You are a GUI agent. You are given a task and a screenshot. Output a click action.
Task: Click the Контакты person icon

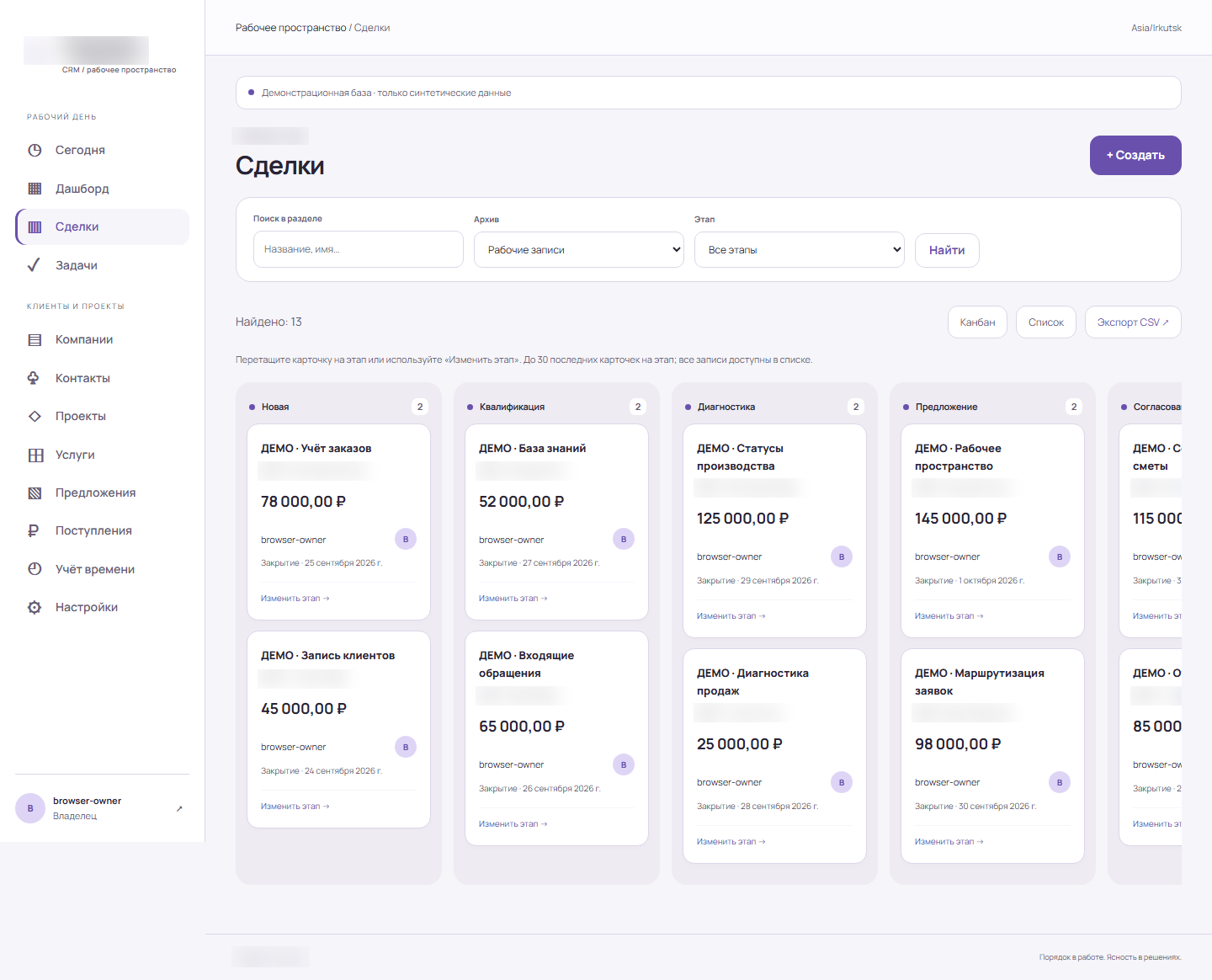pyautogui.click(x=35, y=378)
